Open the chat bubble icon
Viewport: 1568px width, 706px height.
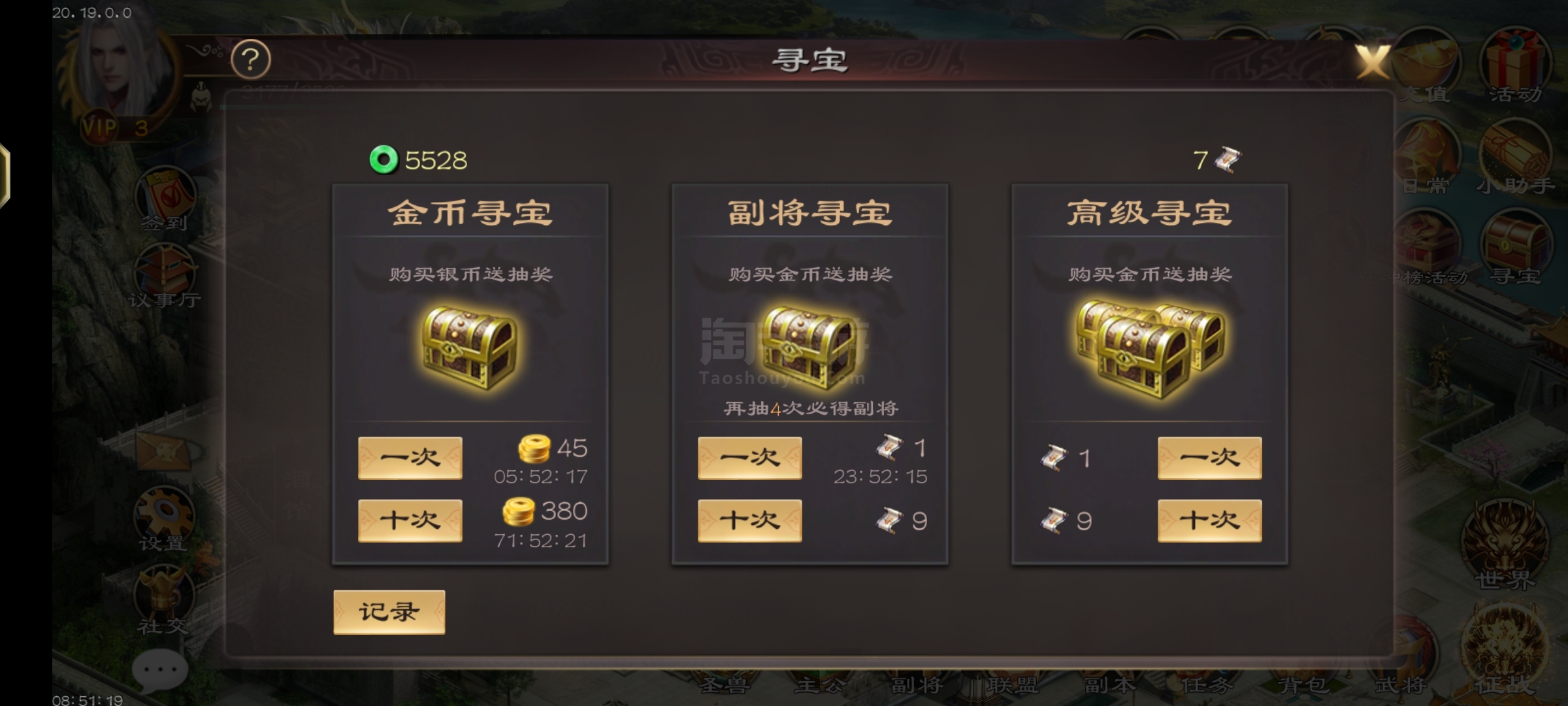point(160,670)
